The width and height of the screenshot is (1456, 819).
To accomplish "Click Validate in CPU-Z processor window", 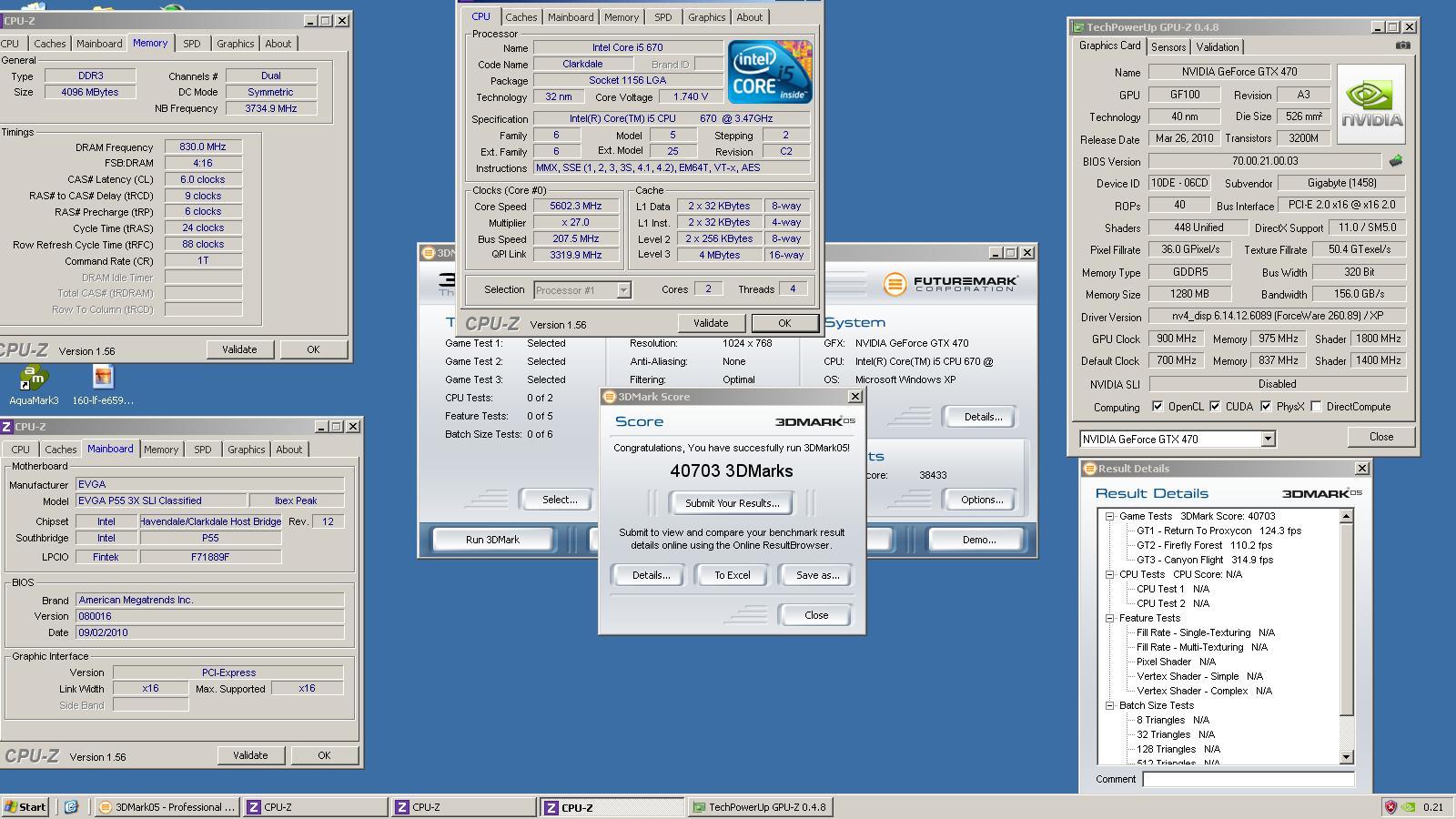I will (x=711, y=323).
